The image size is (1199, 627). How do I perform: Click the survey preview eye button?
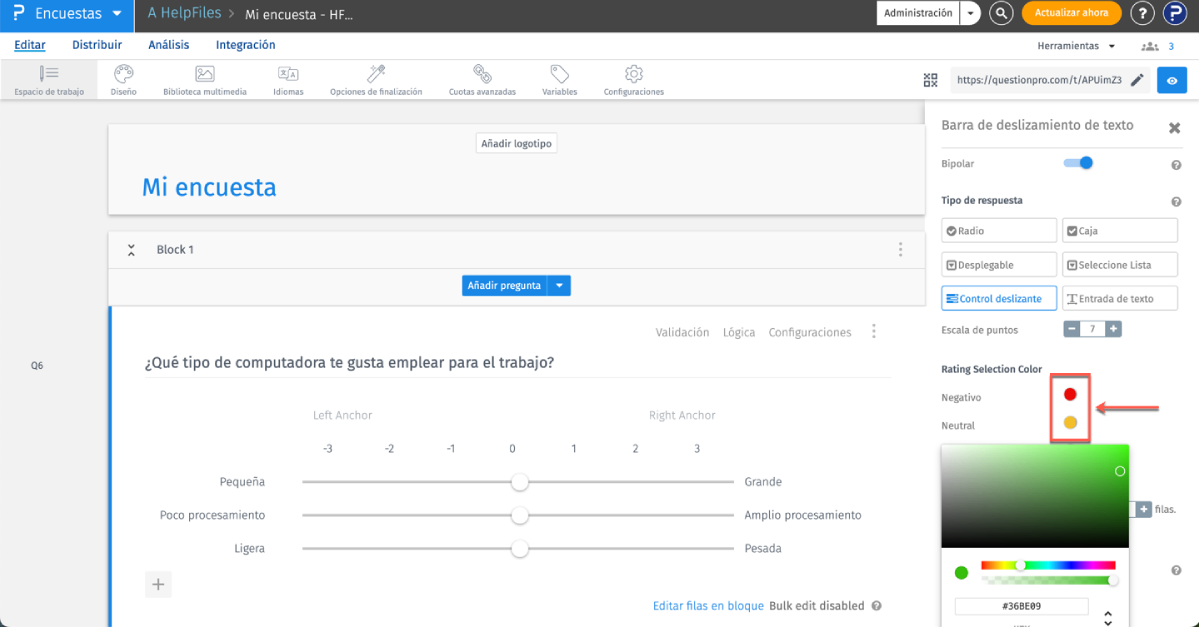point(1171,81)
